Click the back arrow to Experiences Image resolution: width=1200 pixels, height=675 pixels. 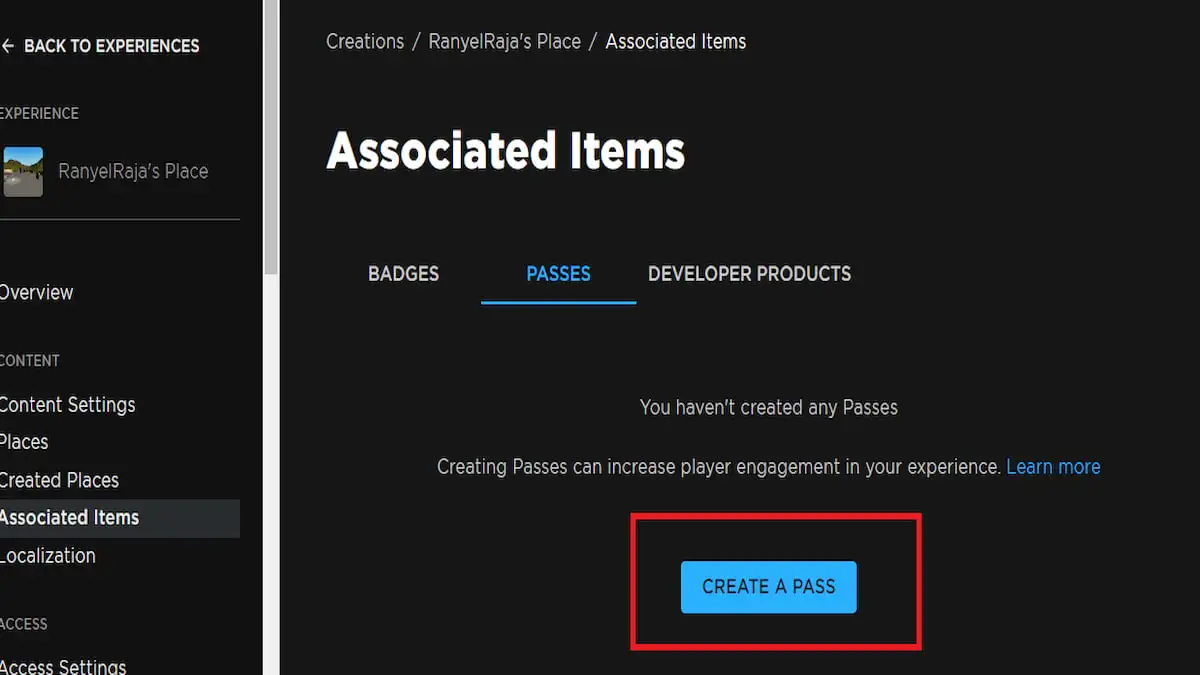(x=8, y=45)
